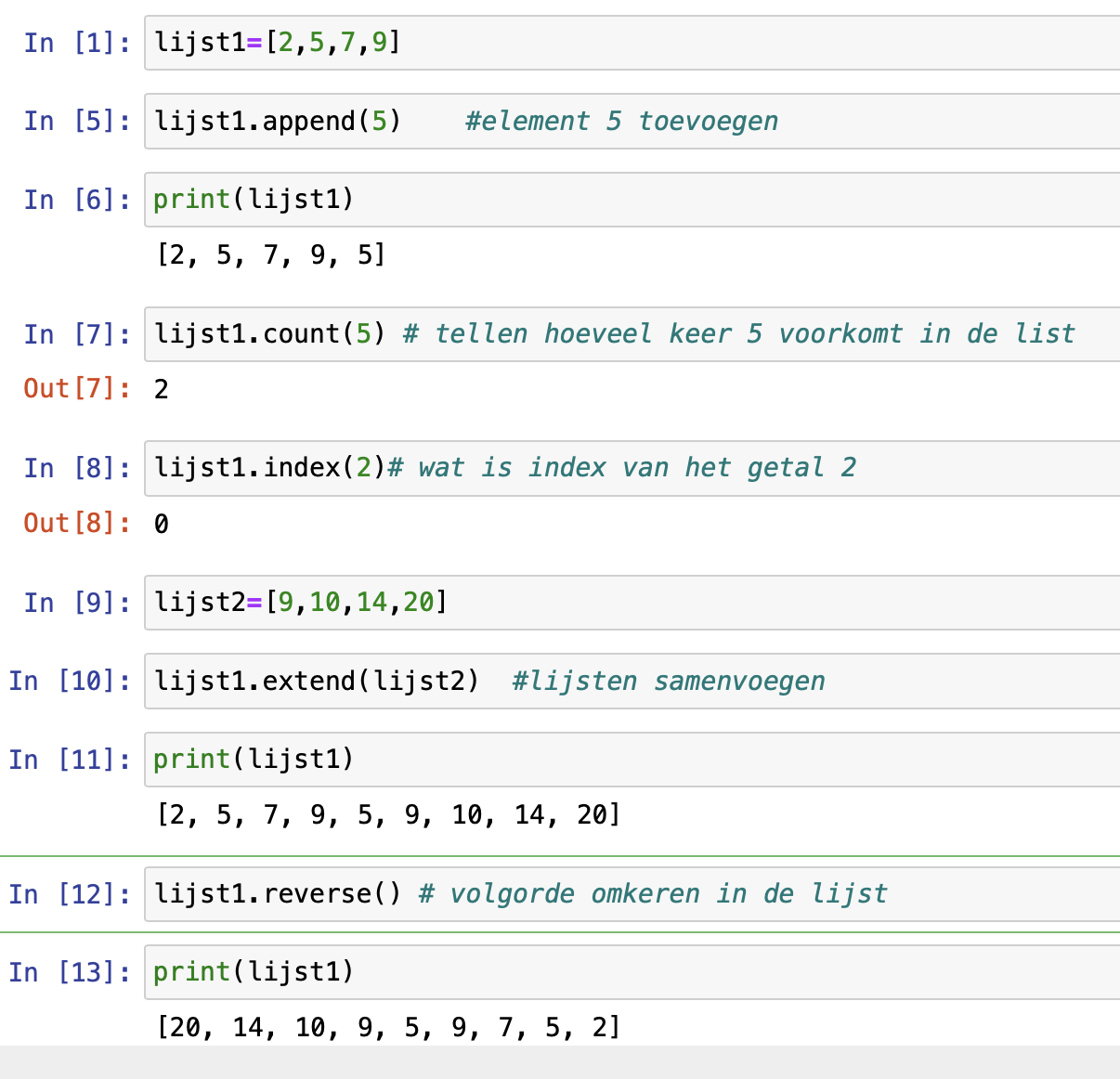Screen dimensions: 1120x1079
Task: Click the In [12] prompt label
Action: pos(70,894)
